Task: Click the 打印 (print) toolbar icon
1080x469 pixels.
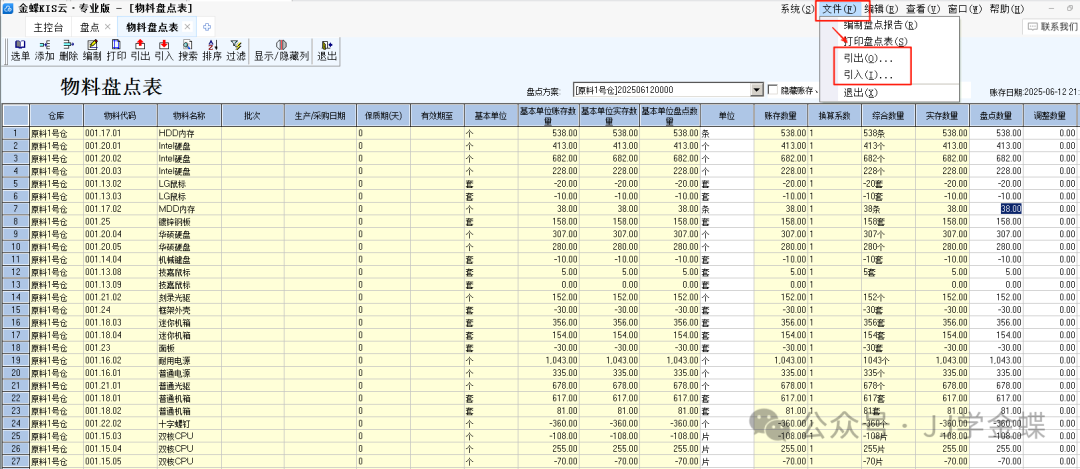Action: pos(116,51)
